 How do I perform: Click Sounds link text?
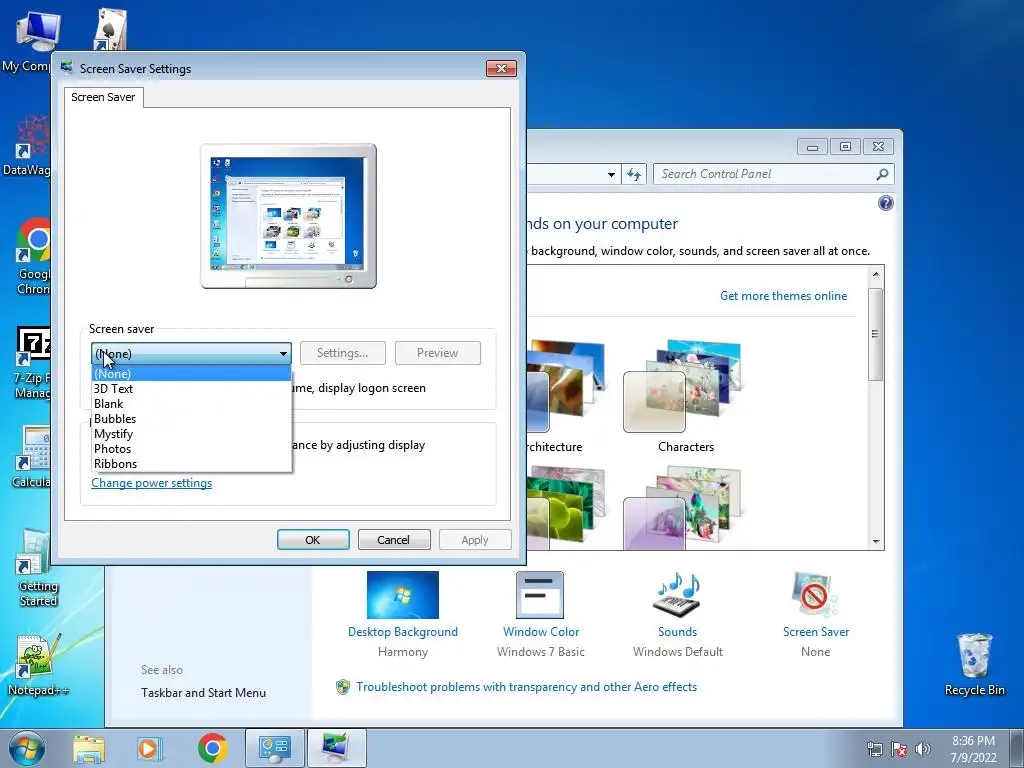677,632
